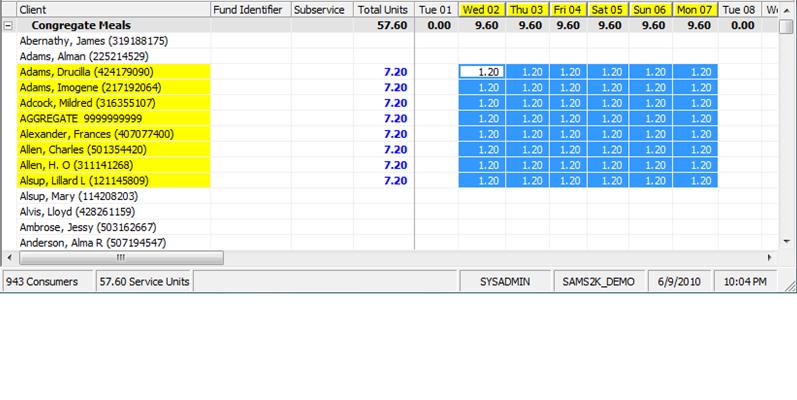The width and height of the screenshot is (797, 400).
Task: Click vertical scrollbar up arrow
Action: [787, 9]
